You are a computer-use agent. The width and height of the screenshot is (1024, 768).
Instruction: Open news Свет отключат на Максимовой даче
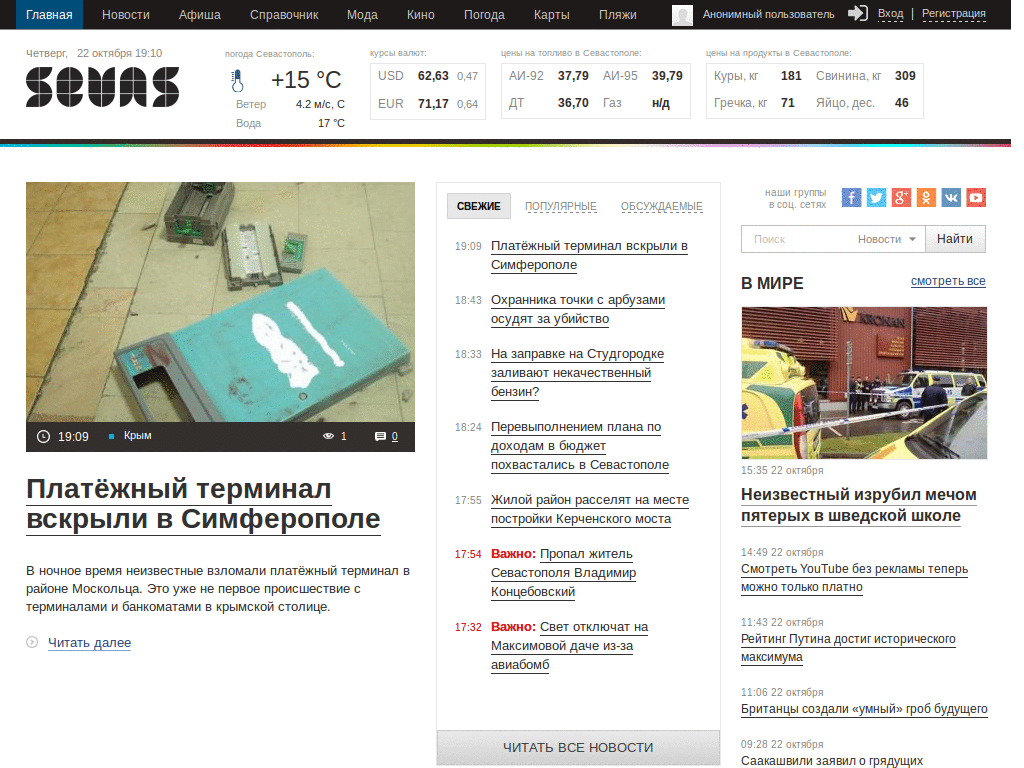coord(569,646)
